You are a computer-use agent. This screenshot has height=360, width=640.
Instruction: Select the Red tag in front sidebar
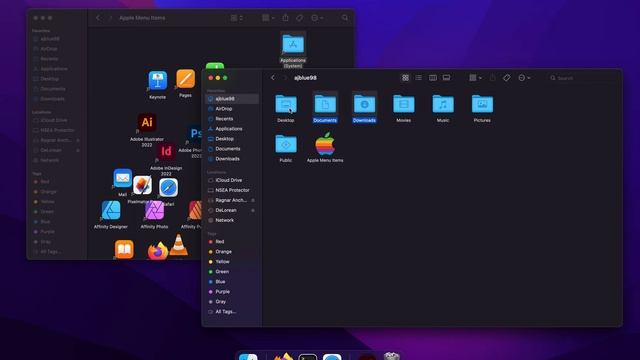tap(232, 242)
